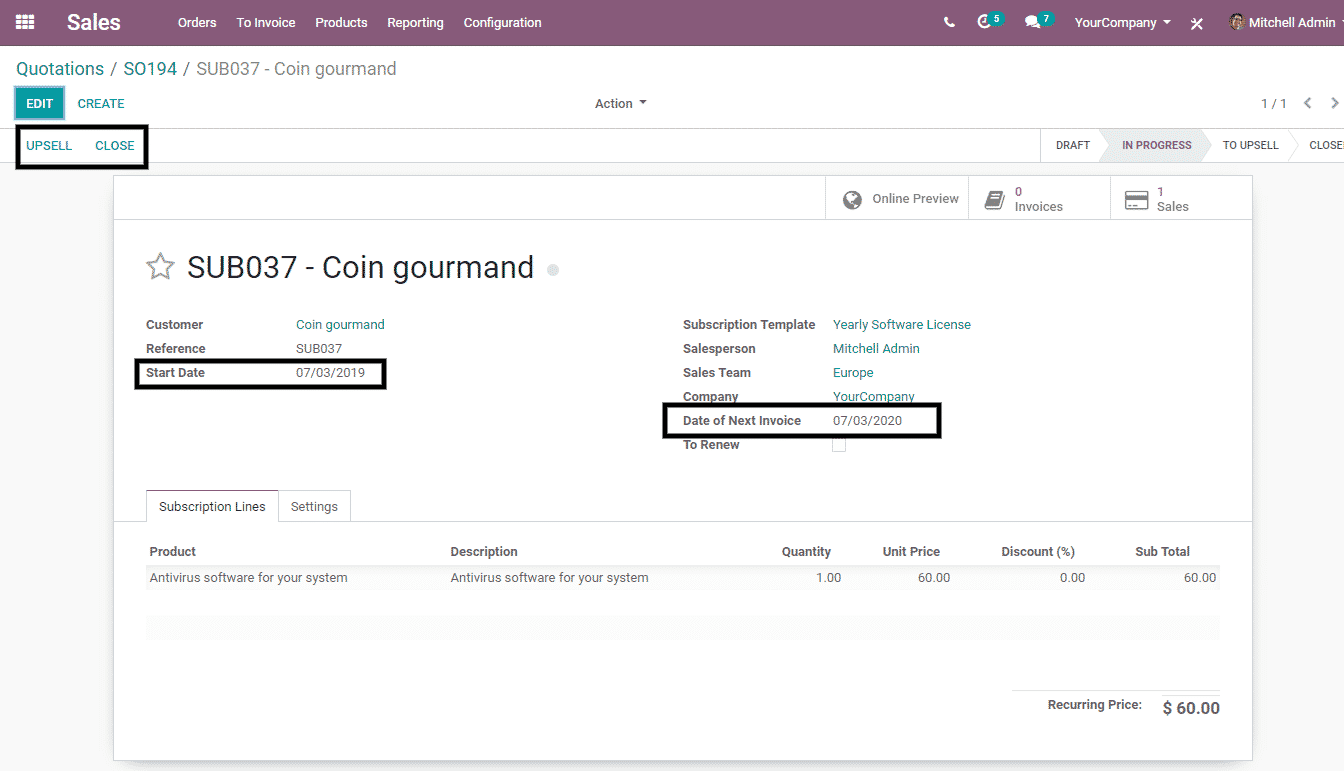Click the grey health status dot

point(553,270)
